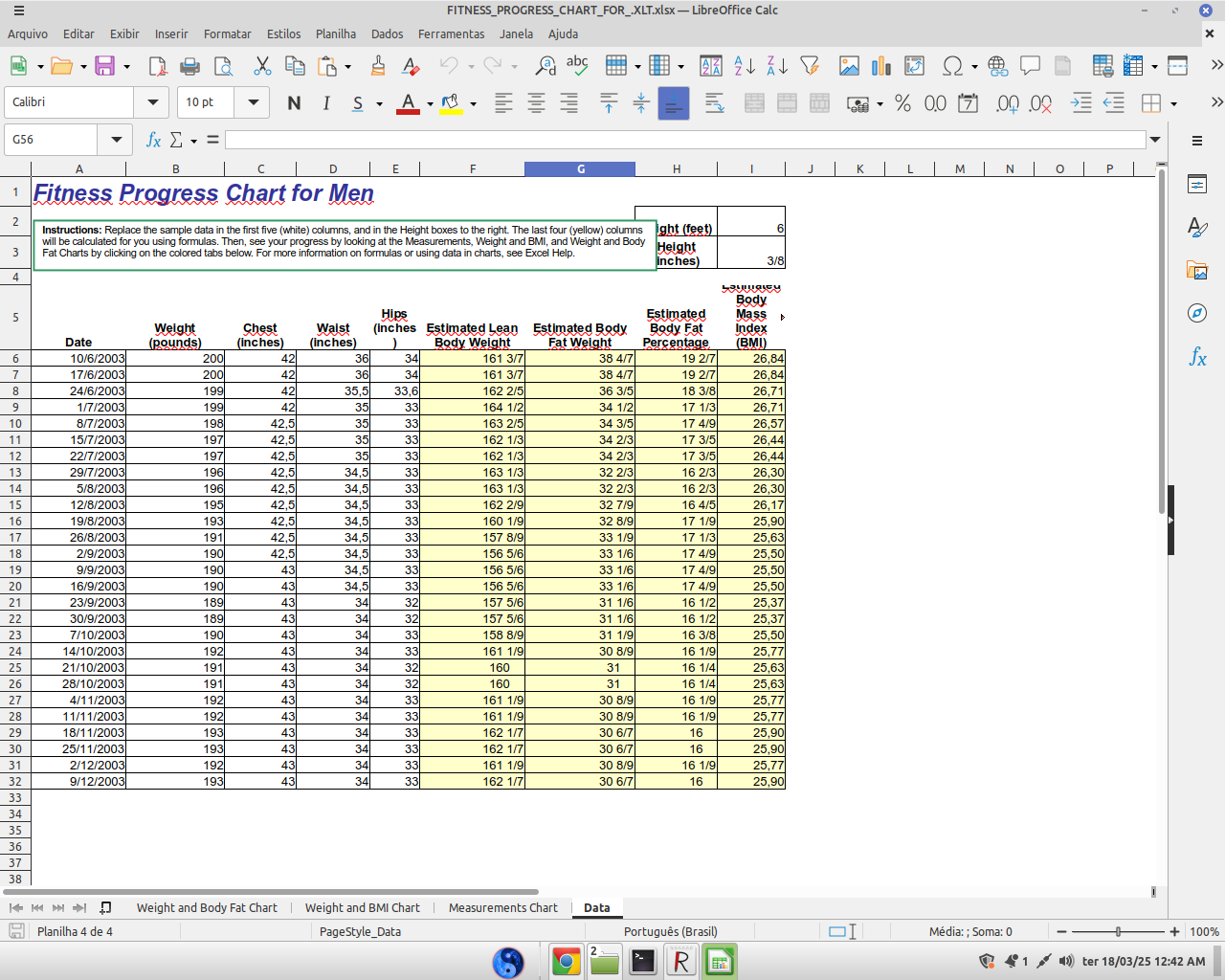Format selected cells as percent
This screenshot has width=1225, height=980.
pos(901,103)
